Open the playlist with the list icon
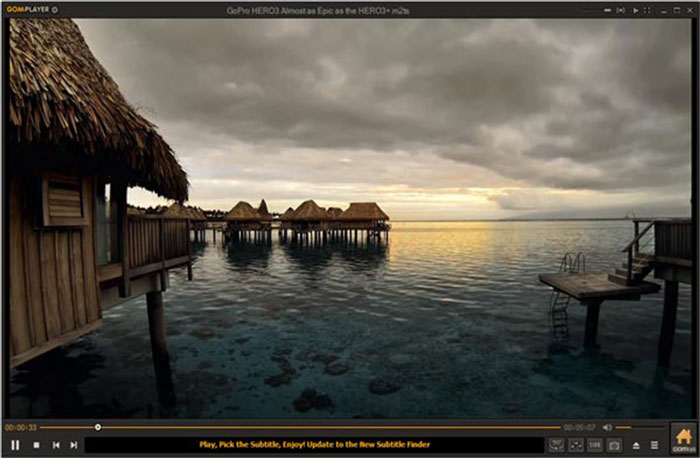Image resolution: width=700 pixels, height=458 pixels. (x=654, y=444)
